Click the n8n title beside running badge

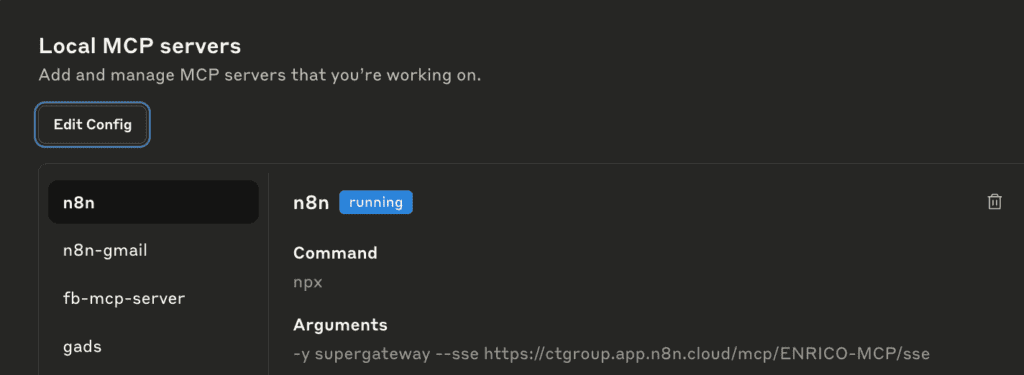pyautogui.click(x=311, y=203)
